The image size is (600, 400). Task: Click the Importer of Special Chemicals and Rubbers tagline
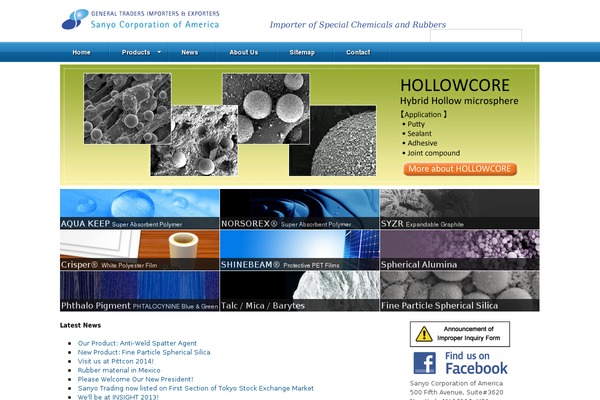358,24
